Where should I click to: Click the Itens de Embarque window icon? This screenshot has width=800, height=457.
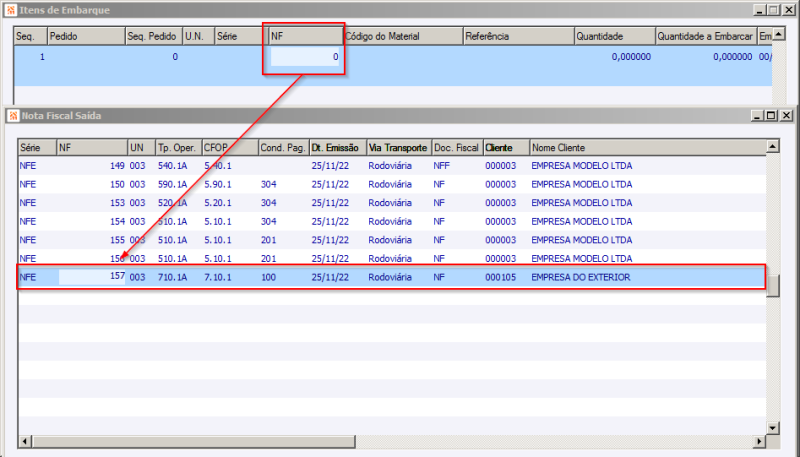click(x=11, y=10)
